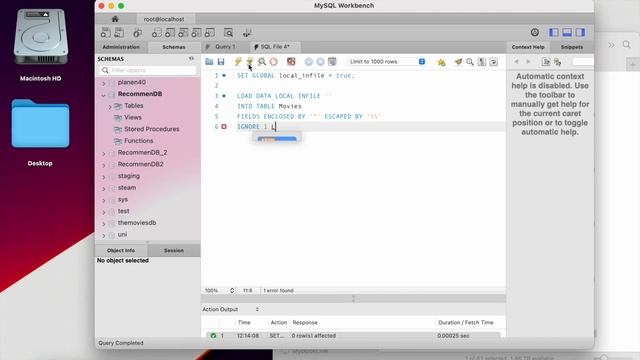
Task: Run Explain on the current statement
Action: pyautogui.click(x=262, y=62)
